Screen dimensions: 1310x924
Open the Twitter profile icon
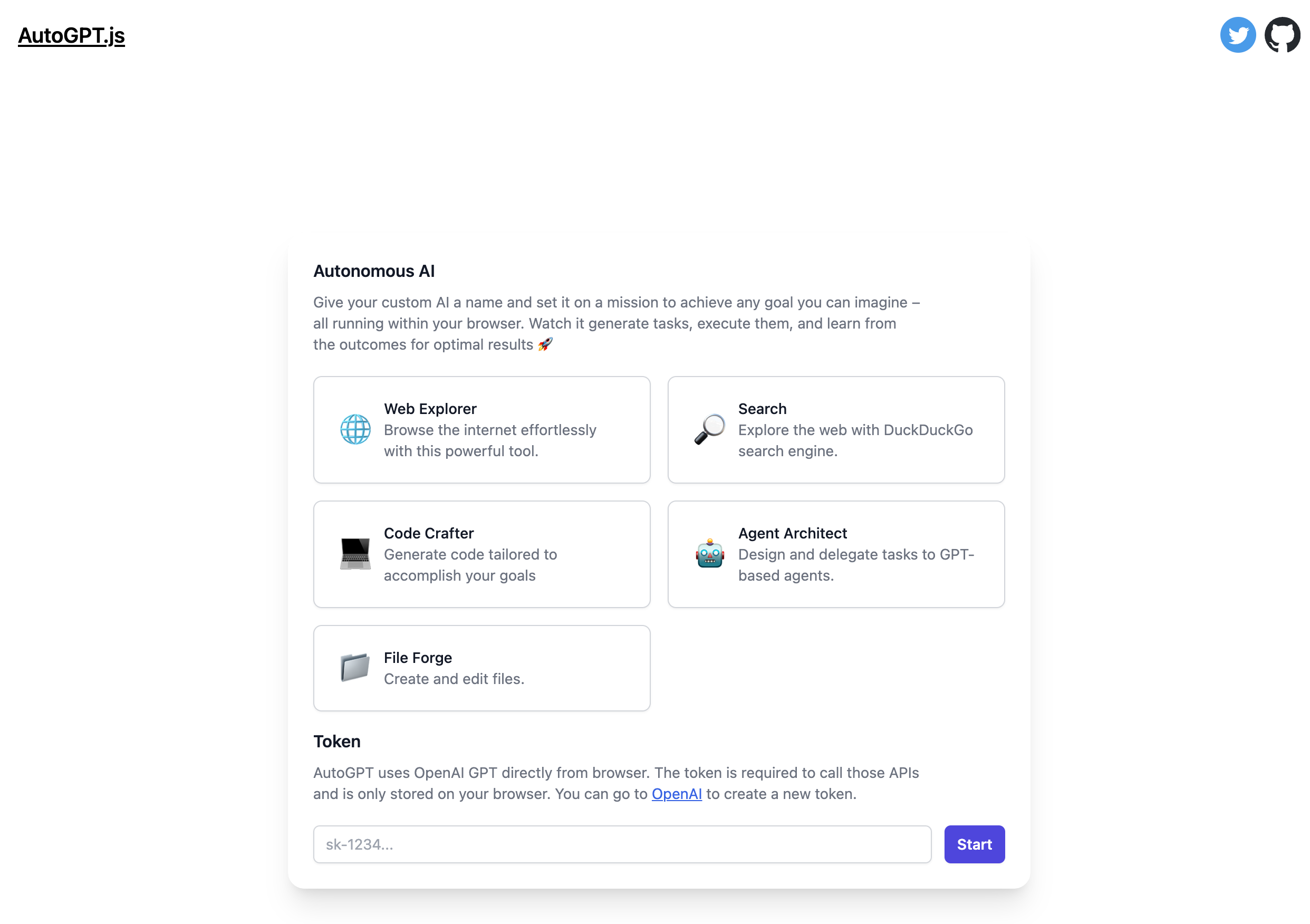(x=1238, y=35)
